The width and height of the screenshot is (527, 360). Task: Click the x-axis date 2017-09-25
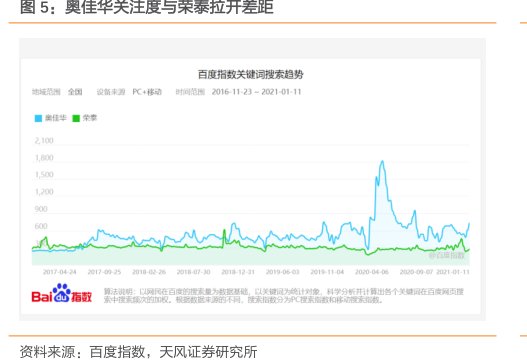pyautogui.click(x=105, y=272)
